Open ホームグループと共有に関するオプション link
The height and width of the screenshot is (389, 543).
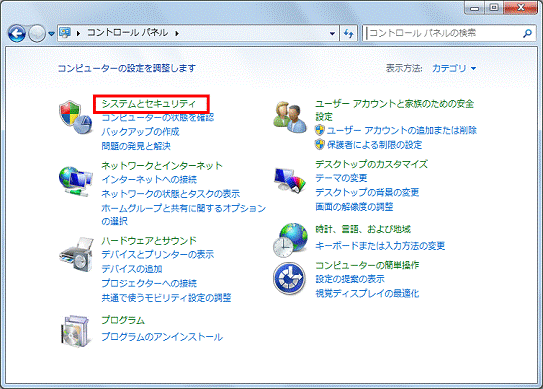(x=184, y=214)
